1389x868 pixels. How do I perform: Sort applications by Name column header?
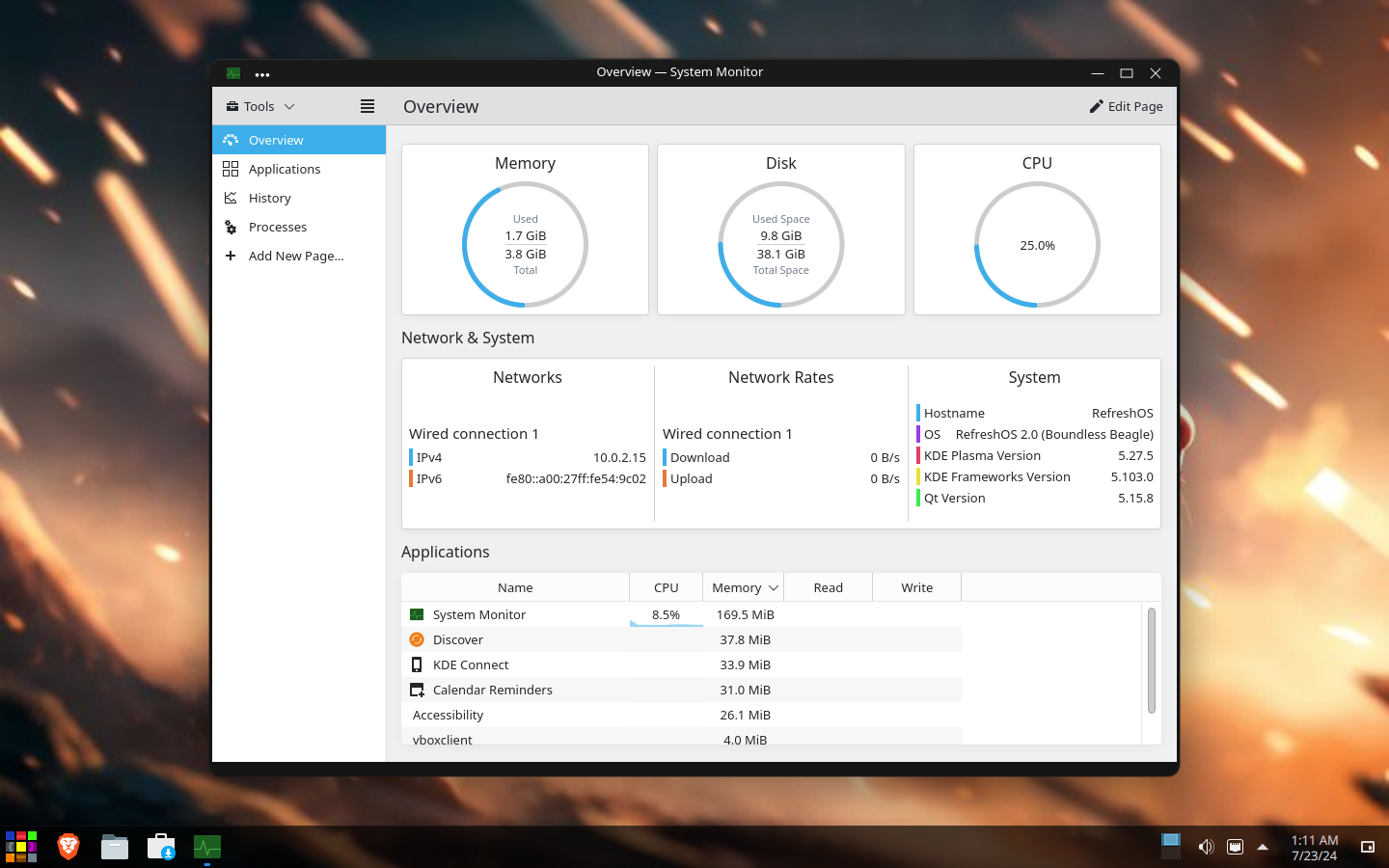pos(515,587)
